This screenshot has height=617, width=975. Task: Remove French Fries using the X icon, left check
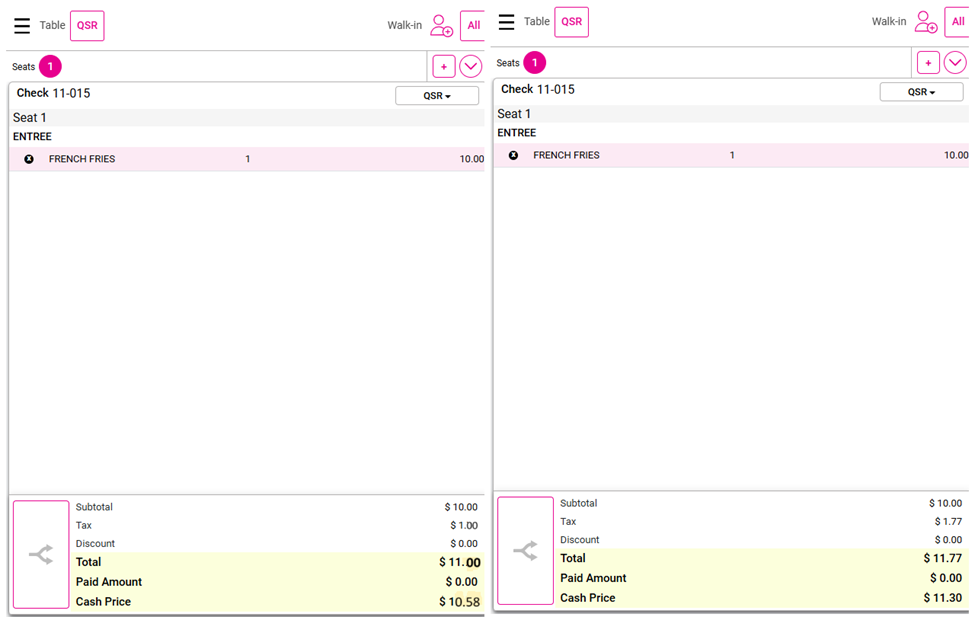click(x=29, y=159)
